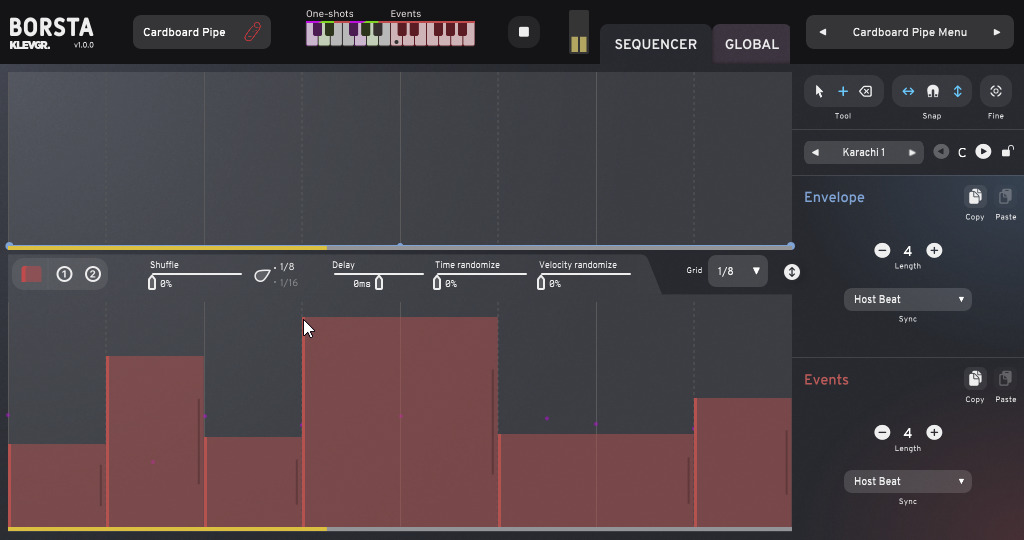Open Envelope Host Beat sync dropdown
Screen dimensions: 1024x540
coord(907,299)
